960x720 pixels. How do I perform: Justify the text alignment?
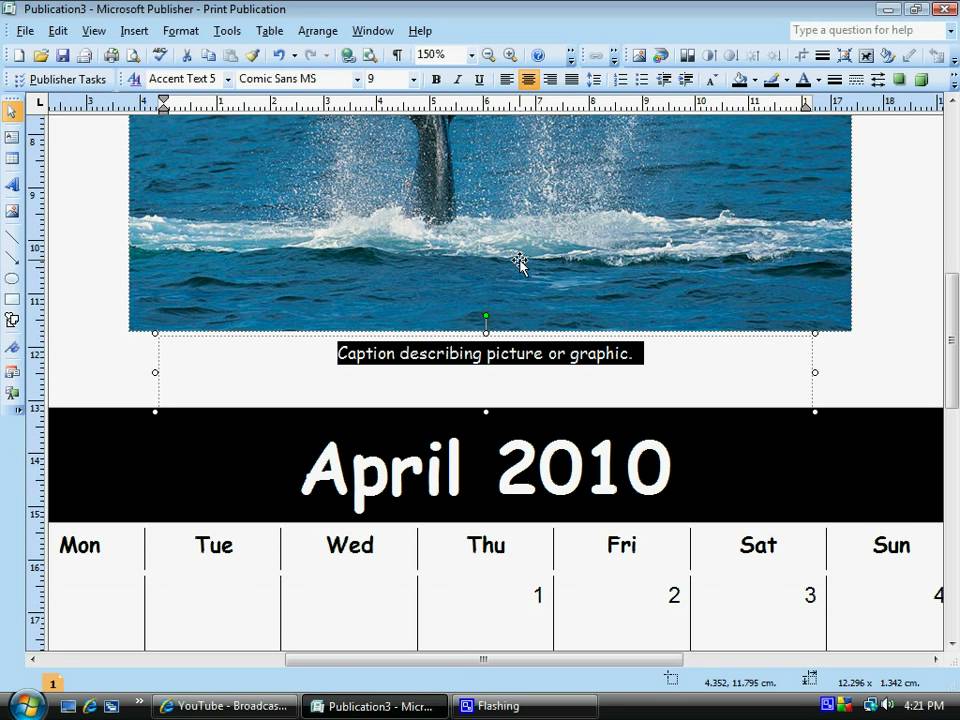[x=572, y=80]
